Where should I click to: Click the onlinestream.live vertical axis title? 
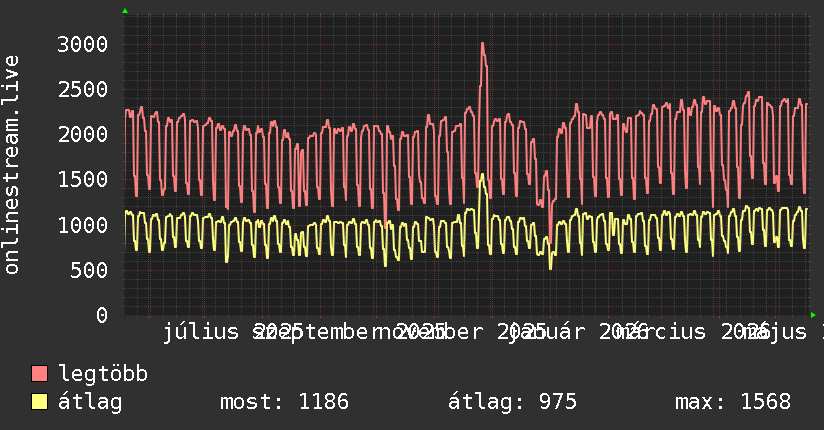click(x=11, y=165)
